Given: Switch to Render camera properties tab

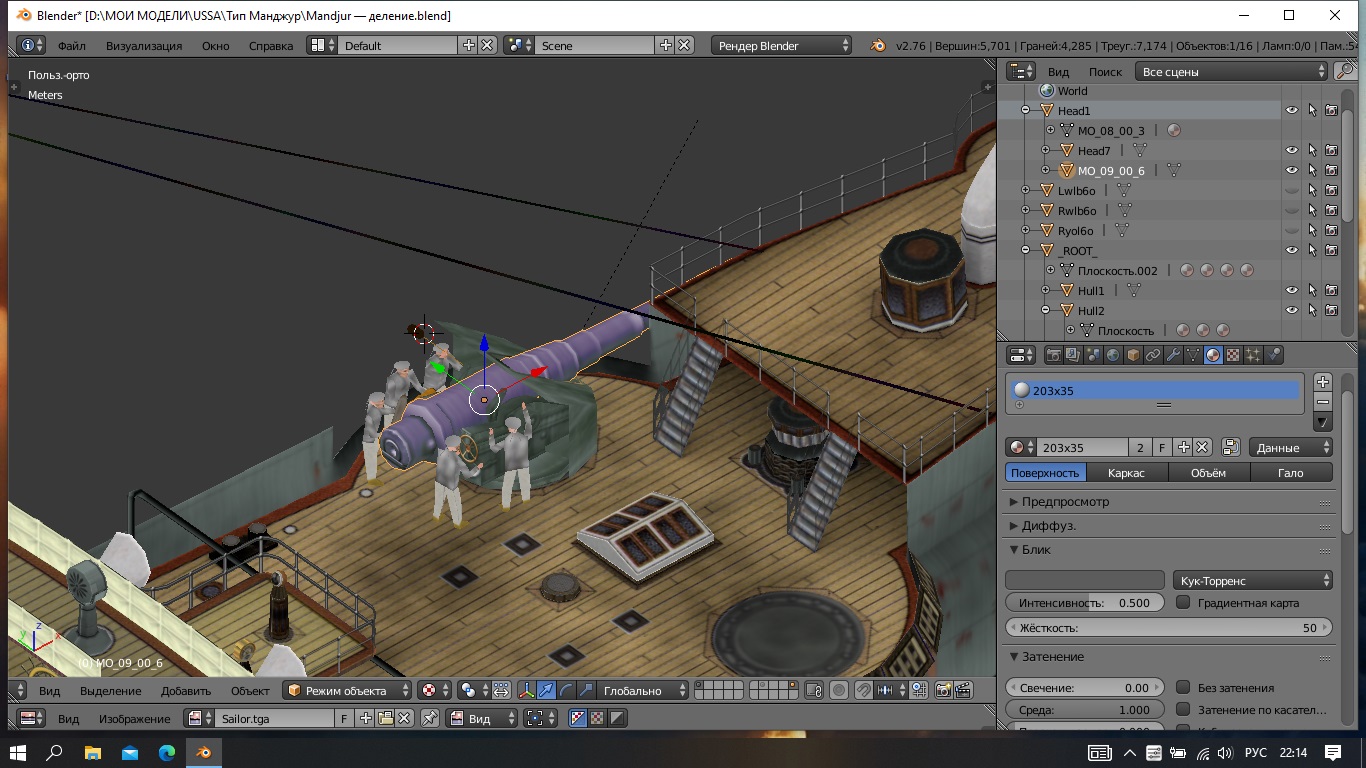Looking at the screenshot, I should [x=1053, y=355].
